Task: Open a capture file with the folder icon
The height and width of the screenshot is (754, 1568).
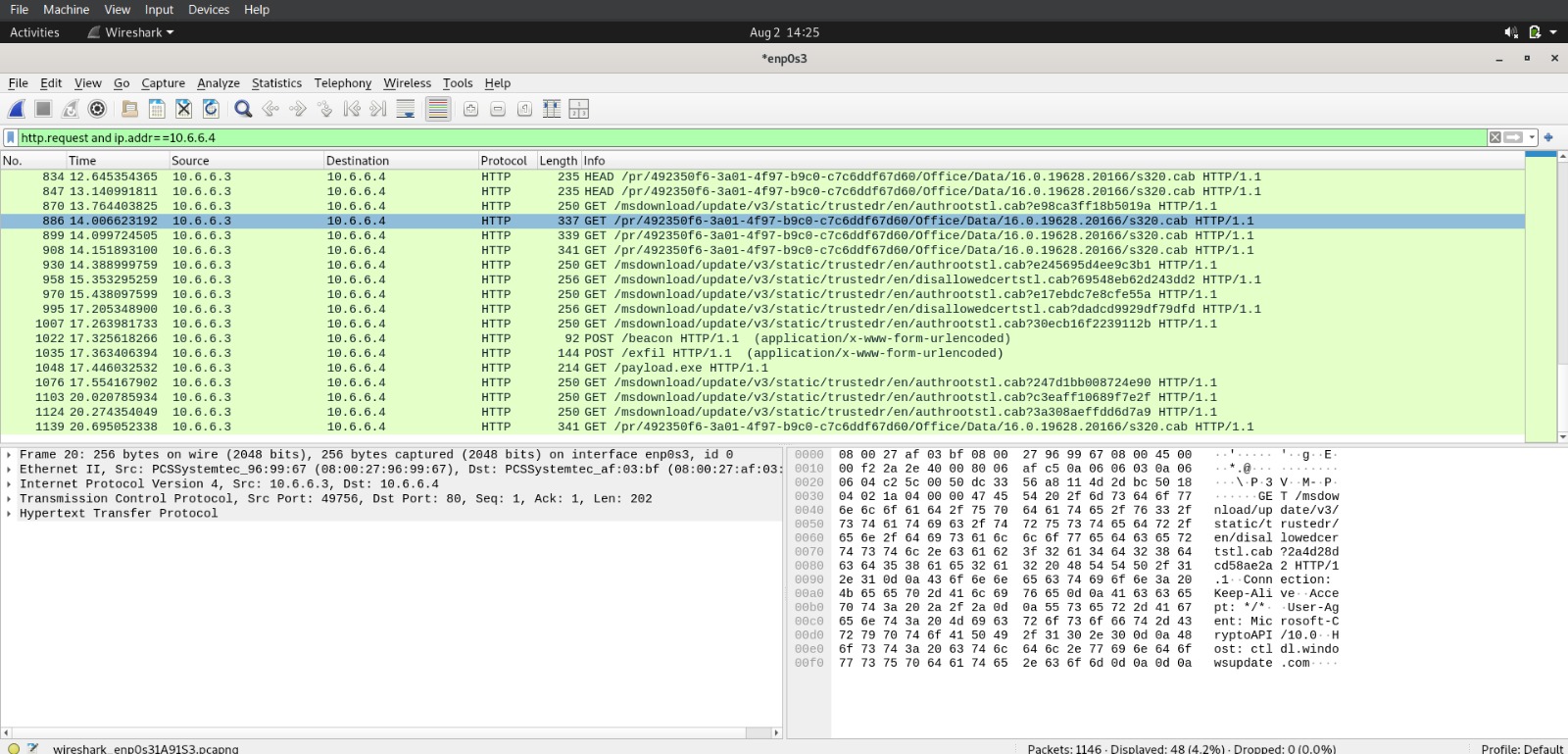Action: pyautogui.click(x=129, y=109)
